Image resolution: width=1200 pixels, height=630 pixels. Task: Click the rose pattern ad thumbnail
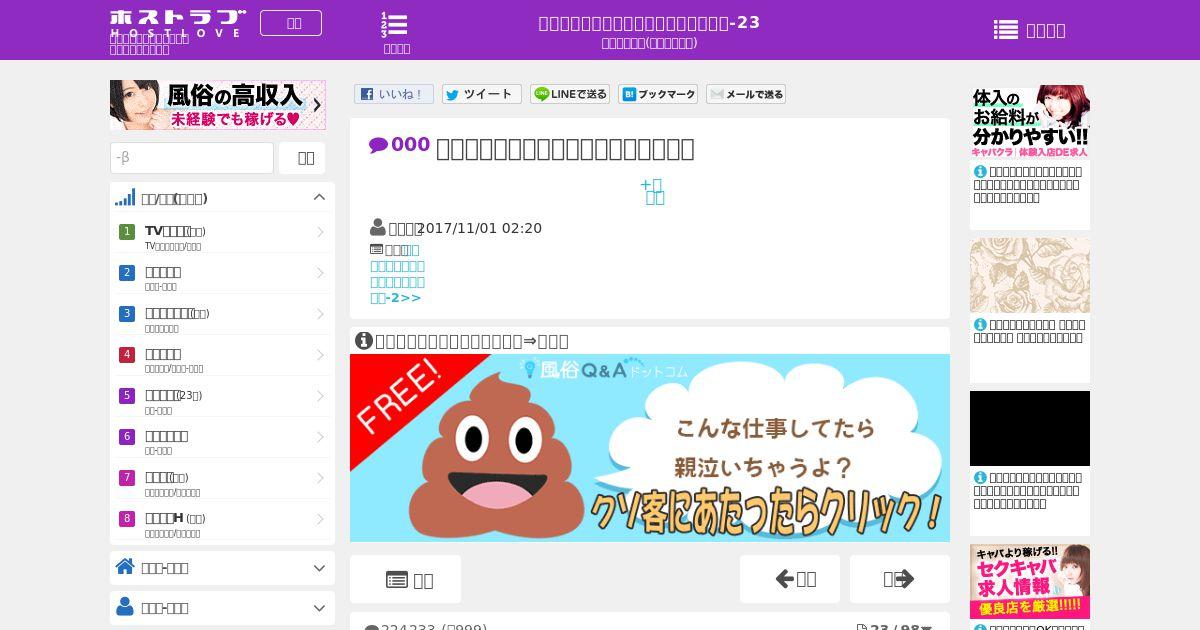pos(1030,276)
